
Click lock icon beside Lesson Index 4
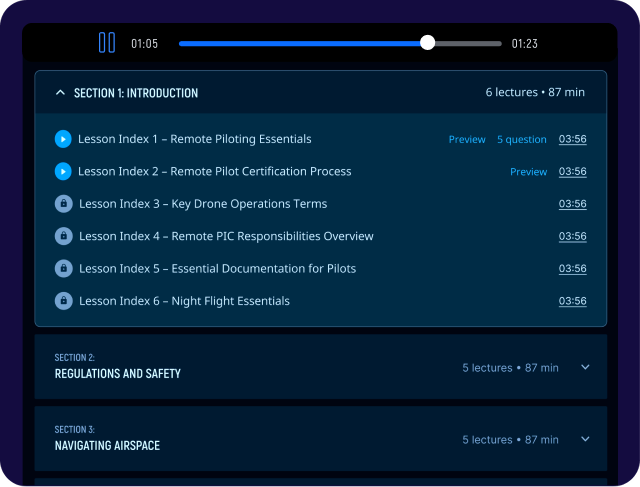(x=63, y=236)
